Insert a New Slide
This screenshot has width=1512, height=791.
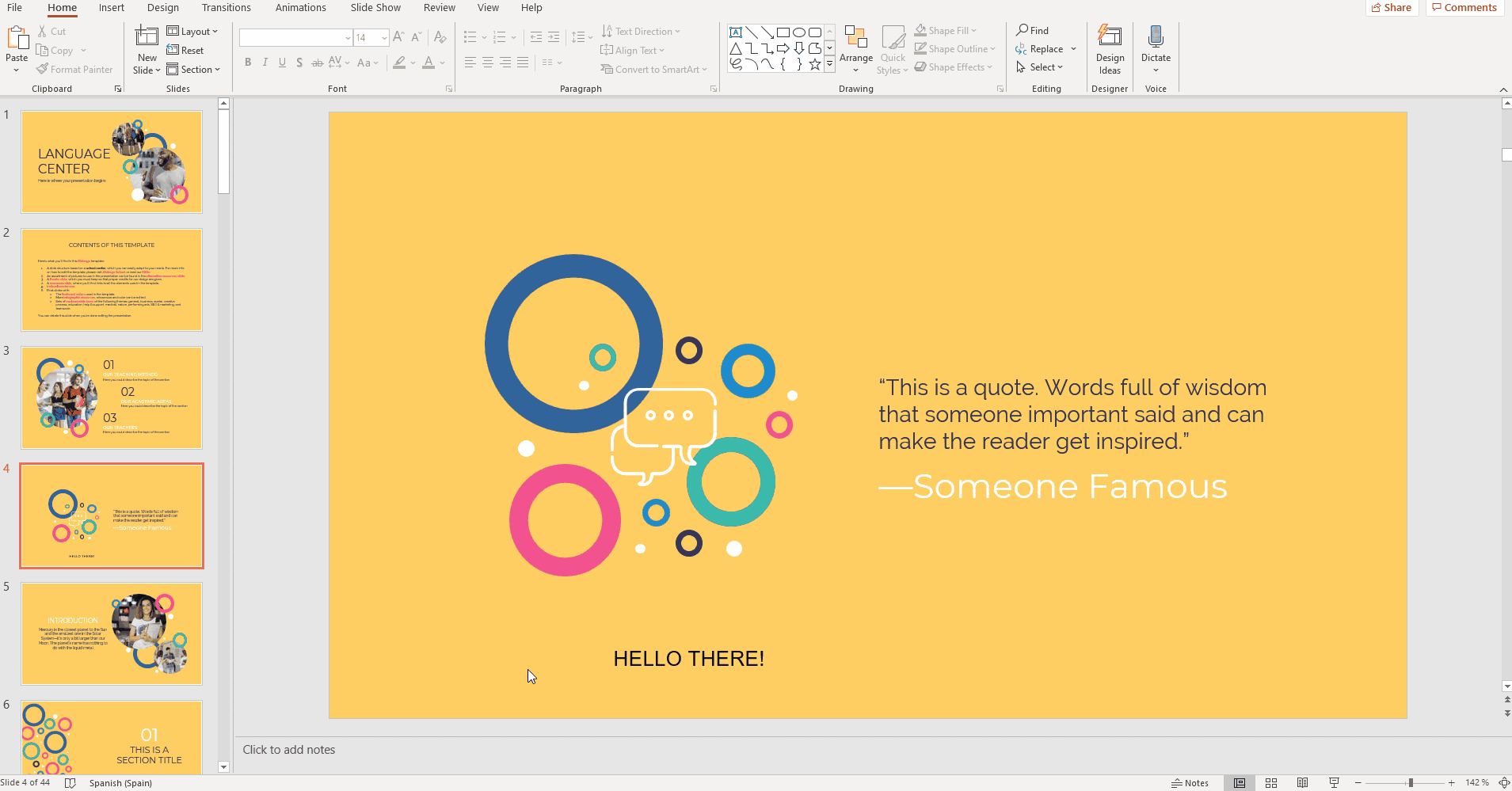(x=147, y=38)
